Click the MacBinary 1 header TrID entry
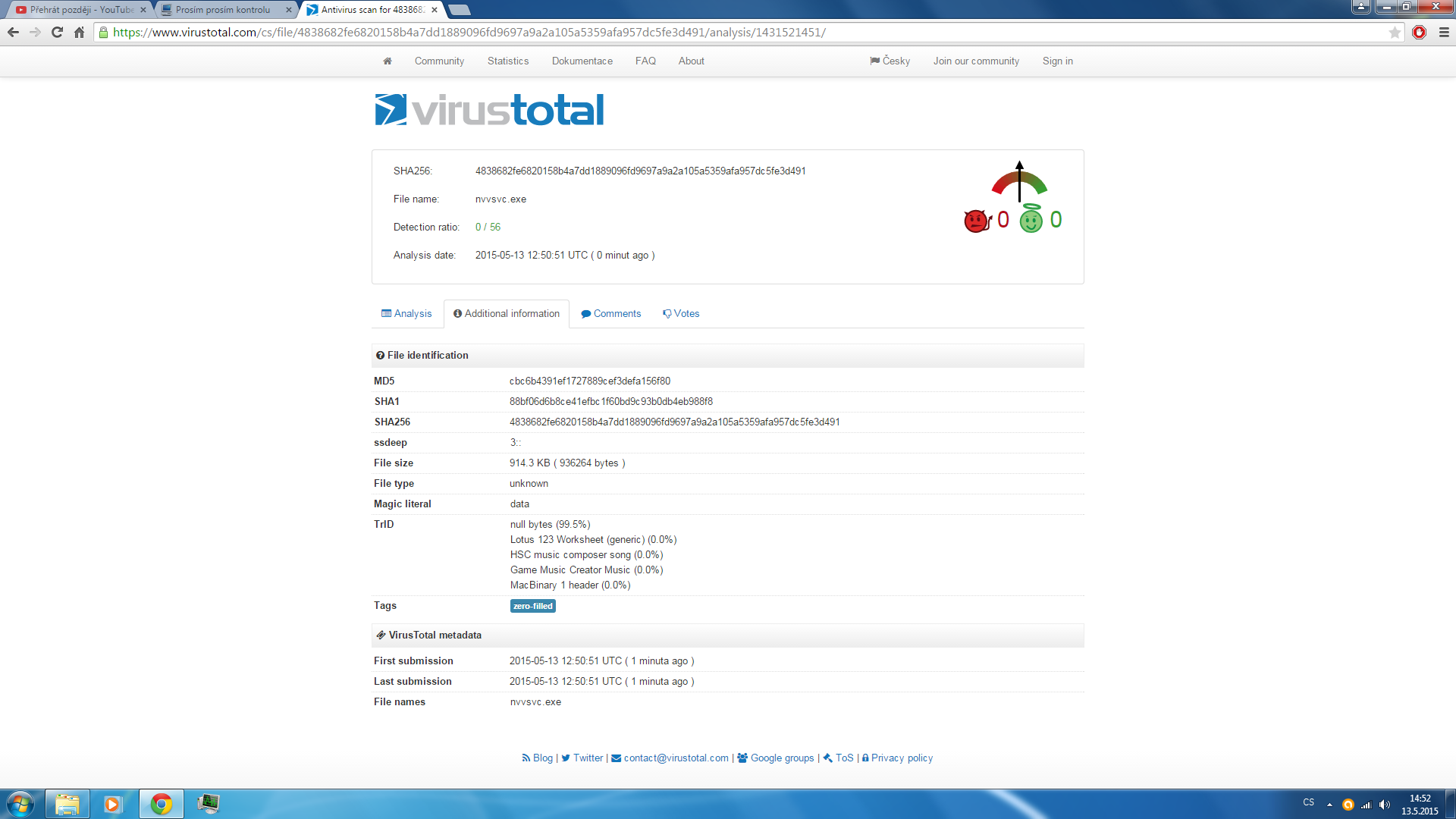The width and height of the screenshot is (1456, 819). (570, 585)
